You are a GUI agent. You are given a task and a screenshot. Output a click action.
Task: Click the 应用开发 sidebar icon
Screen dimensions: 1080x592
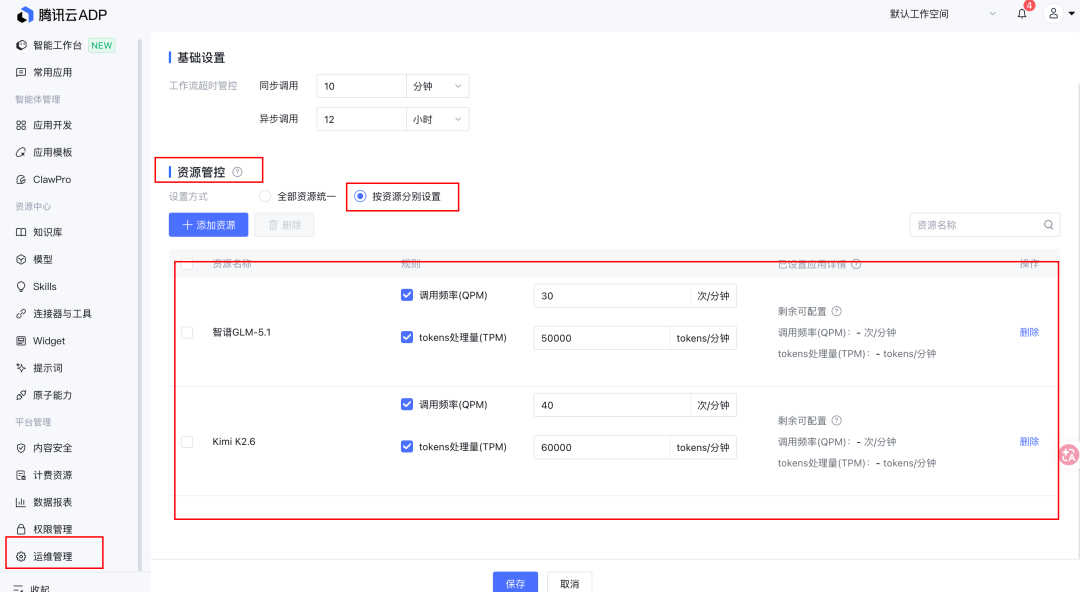click(x=21, y=125)
